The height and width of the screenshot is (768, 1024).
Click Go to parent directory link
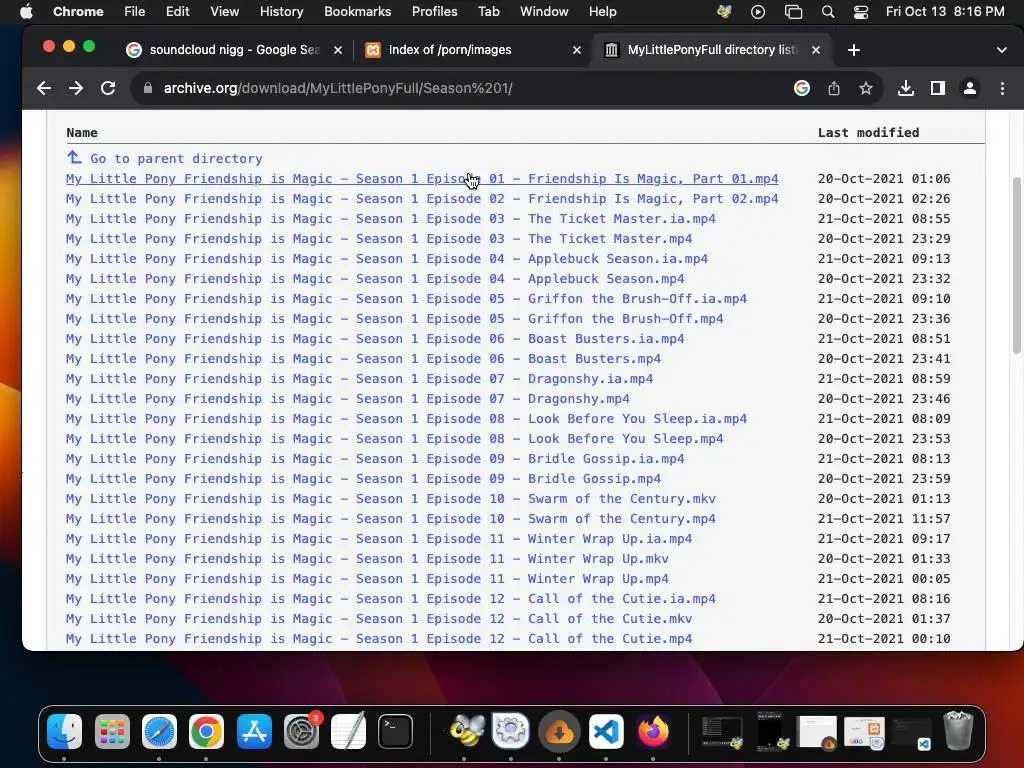pyautogui.click(x=176, y=158)
